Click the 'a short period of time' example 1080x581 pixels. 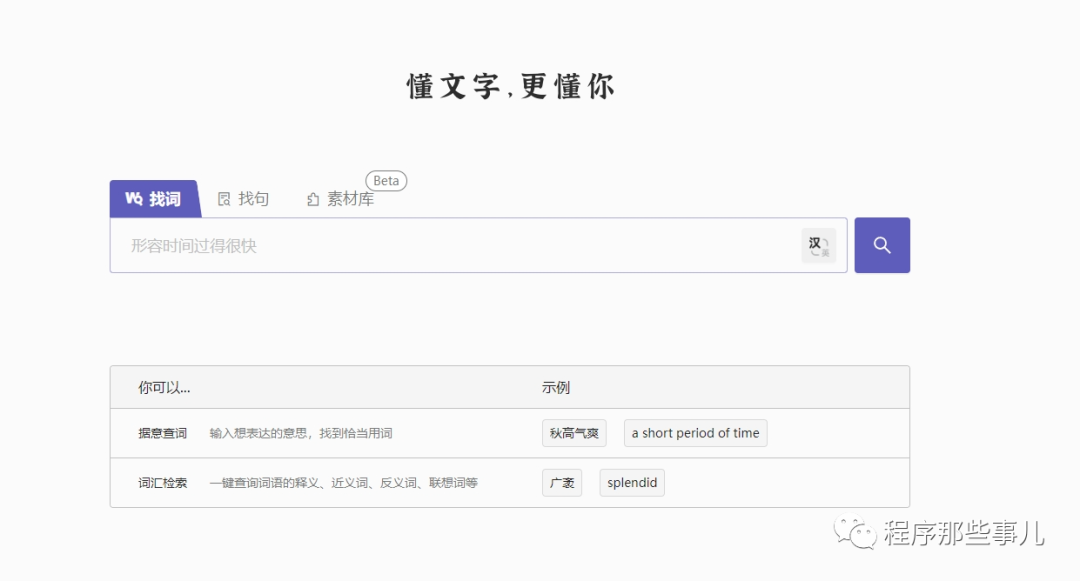click(695, 432)
